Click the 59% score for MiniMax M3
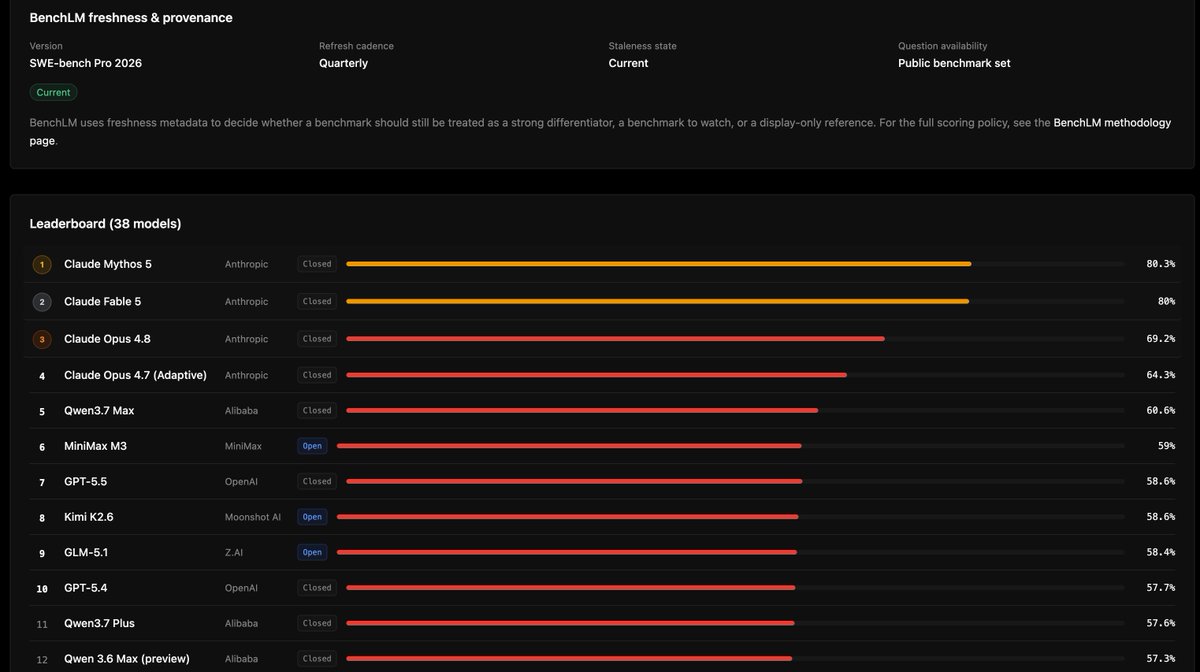1200x672 pixels. pyautogui.click(x=1166, y=446)
